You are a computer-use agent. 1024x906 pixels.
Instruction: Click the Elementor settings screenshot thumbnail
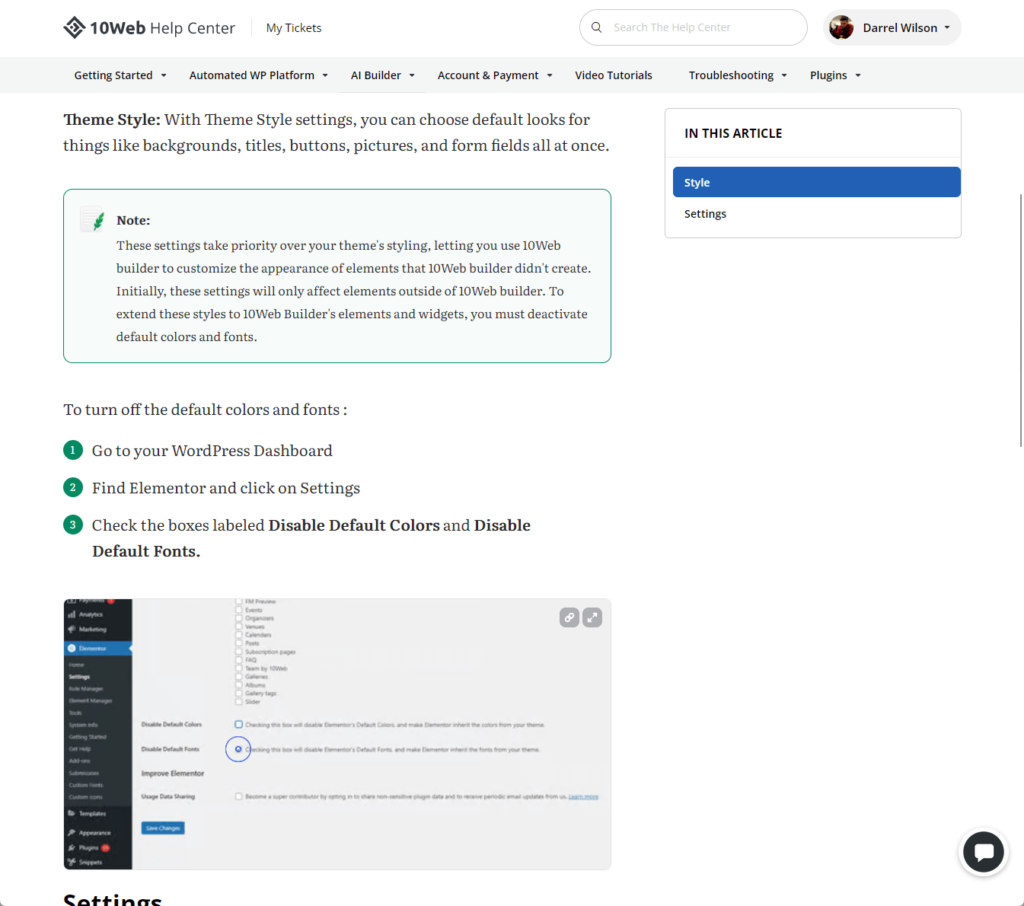(x=337, y=734)
